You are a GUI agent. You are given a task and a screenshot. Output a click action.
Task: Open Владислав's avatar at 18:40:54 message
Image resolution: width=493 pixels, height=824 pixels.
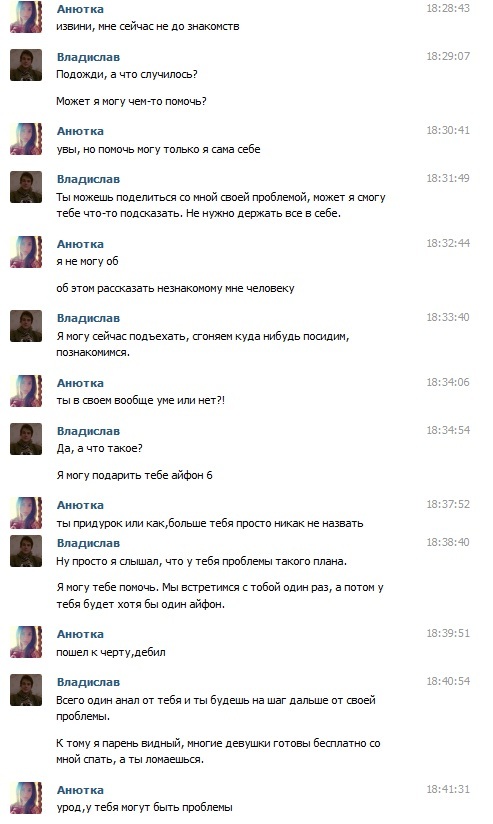click(26, 690)
